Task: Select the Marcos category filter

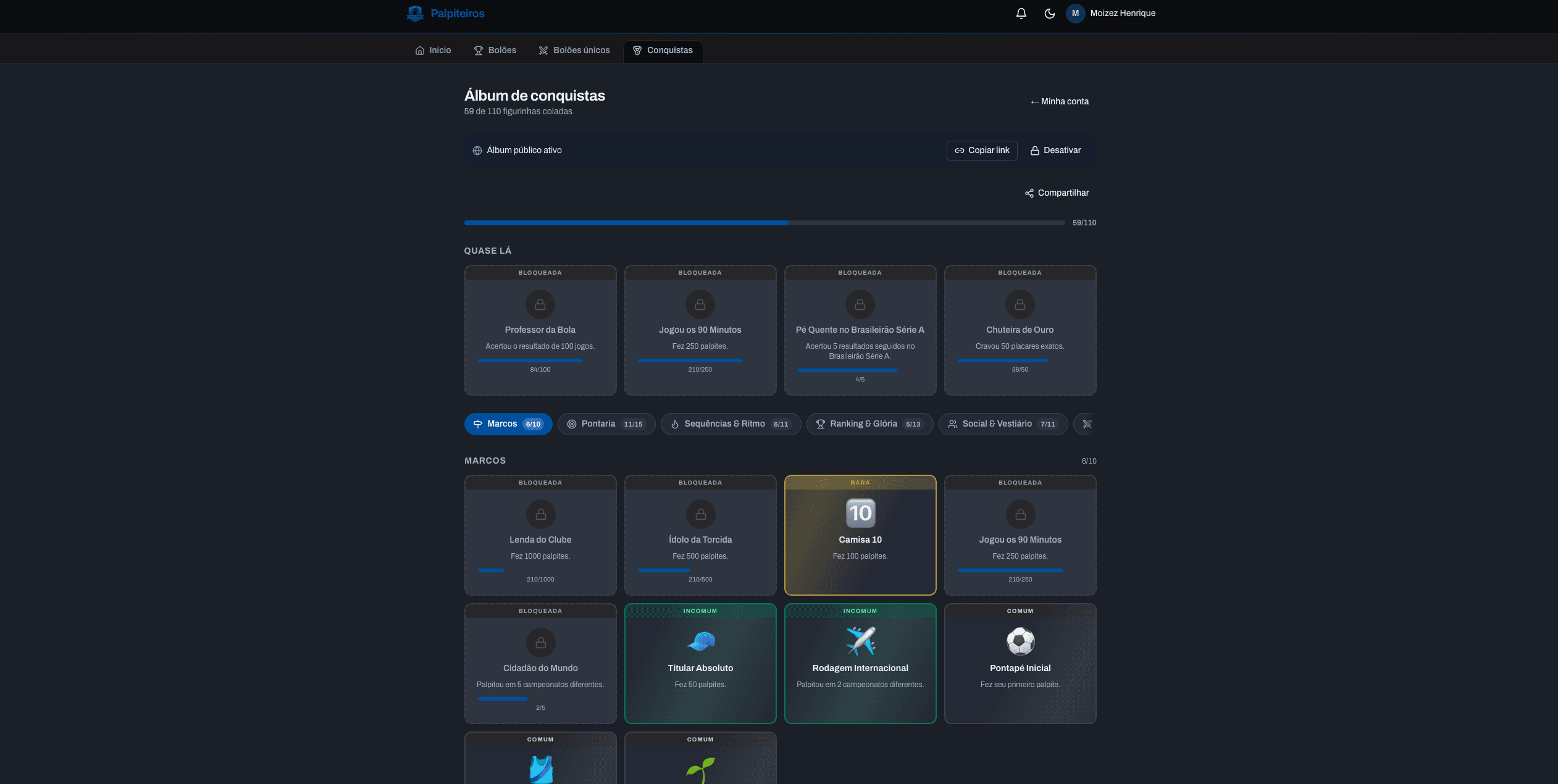Action: 508,424
